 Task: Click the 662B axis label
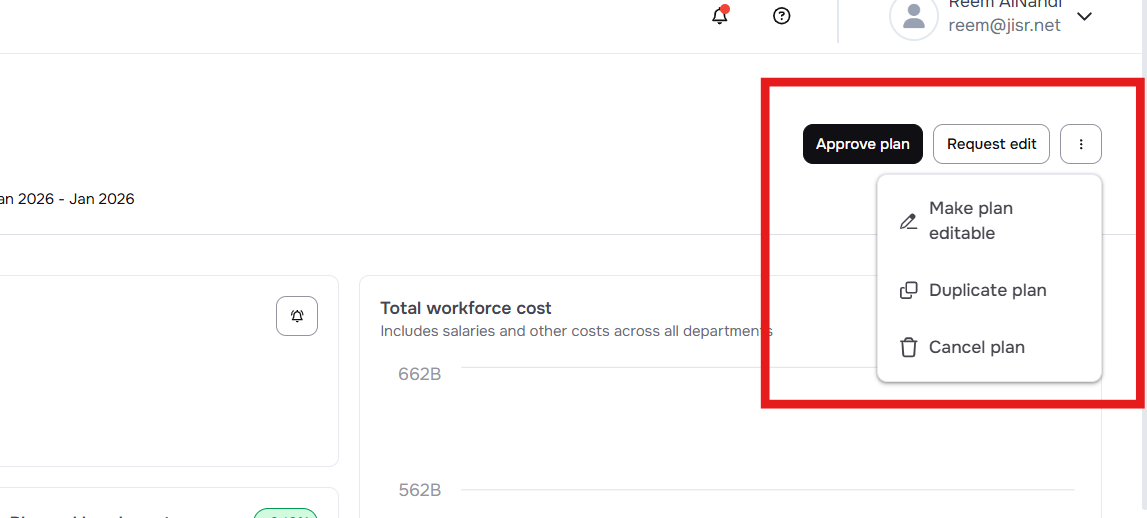[x=419, y=374]
